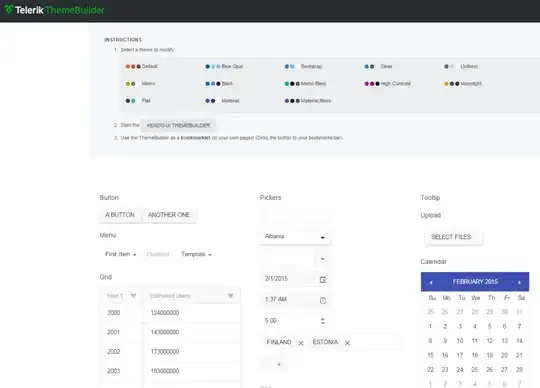Open the First Item menu
540x388 pixels.
point(121,254)
